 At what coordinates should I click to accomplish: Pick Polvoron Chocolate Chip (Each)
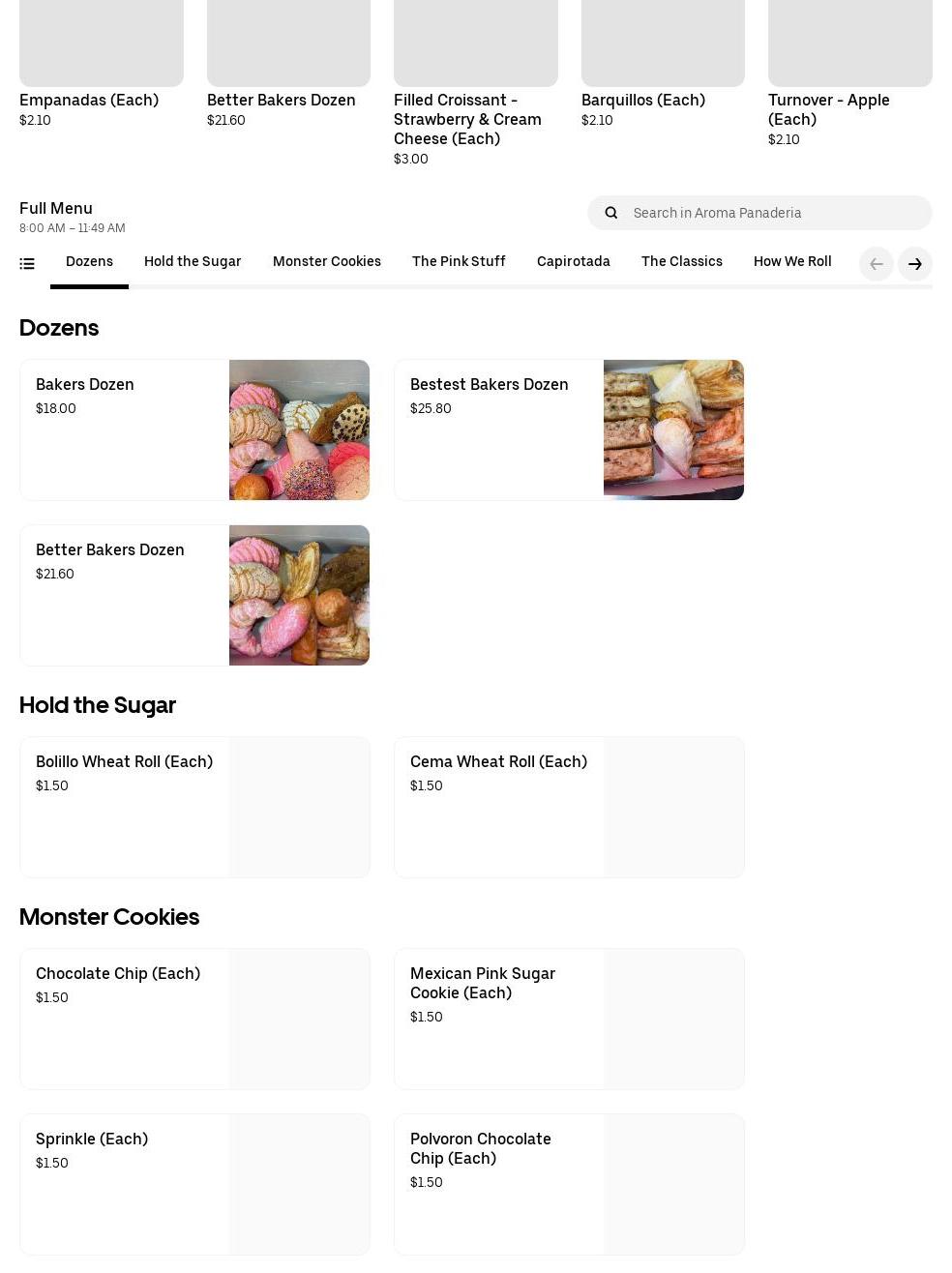[569, 1185]
